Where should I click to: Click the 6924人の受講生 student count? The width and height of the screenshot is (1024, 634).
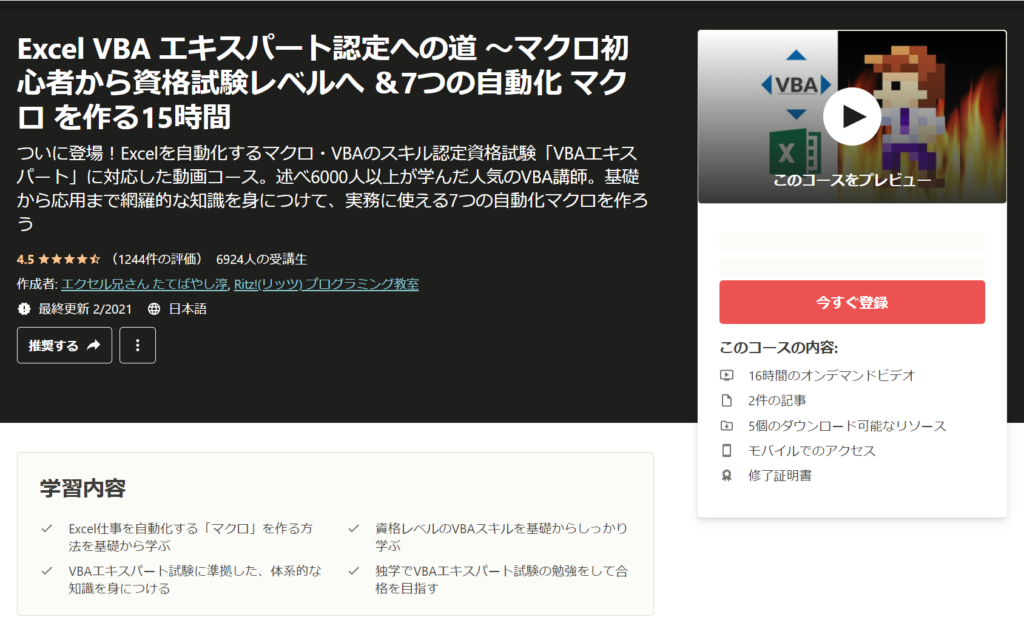[261, 259]
